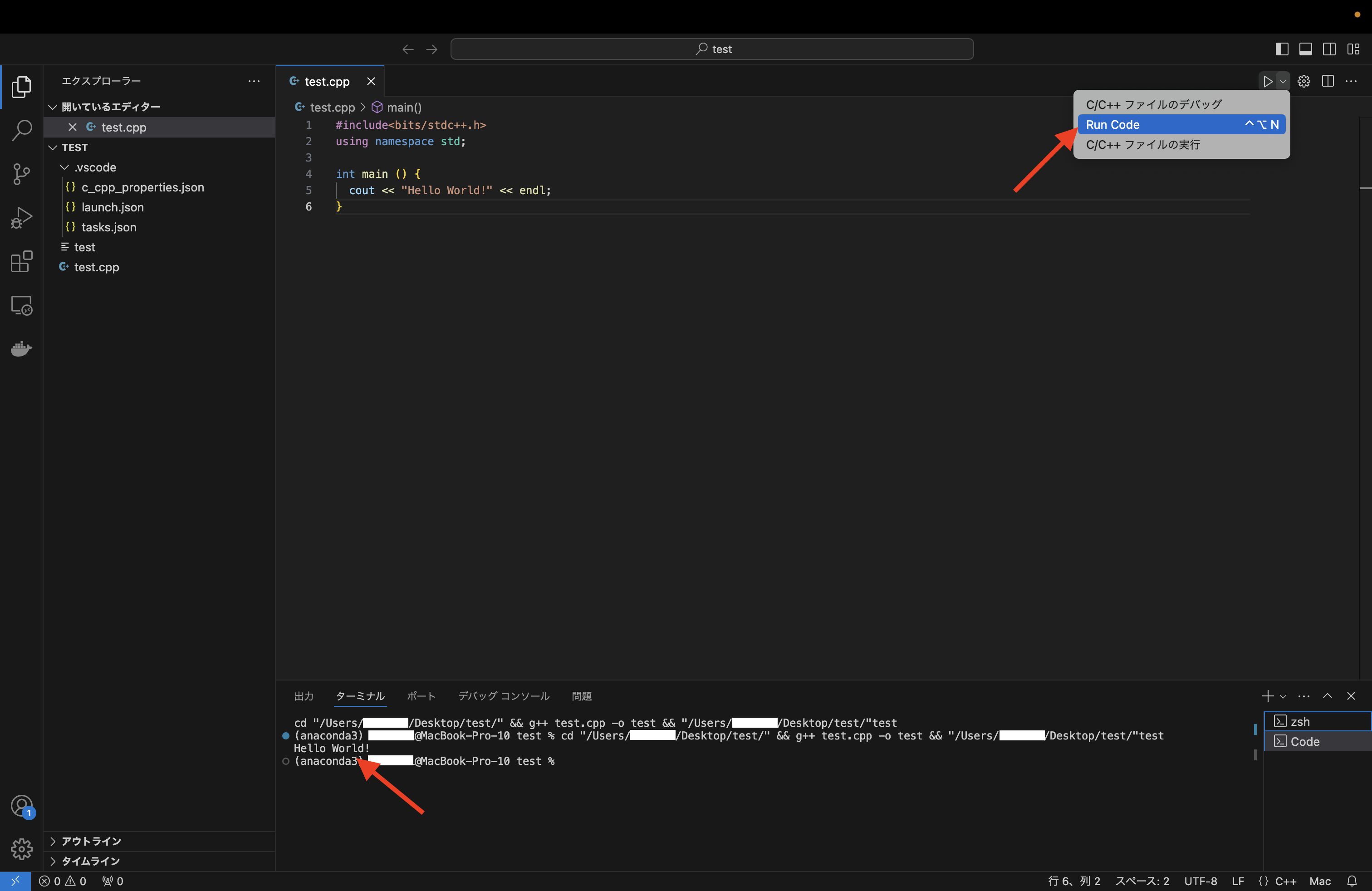Open the Search view in activity bar
The height and width of the screenshot is (891, 1372).
point(21,130)
